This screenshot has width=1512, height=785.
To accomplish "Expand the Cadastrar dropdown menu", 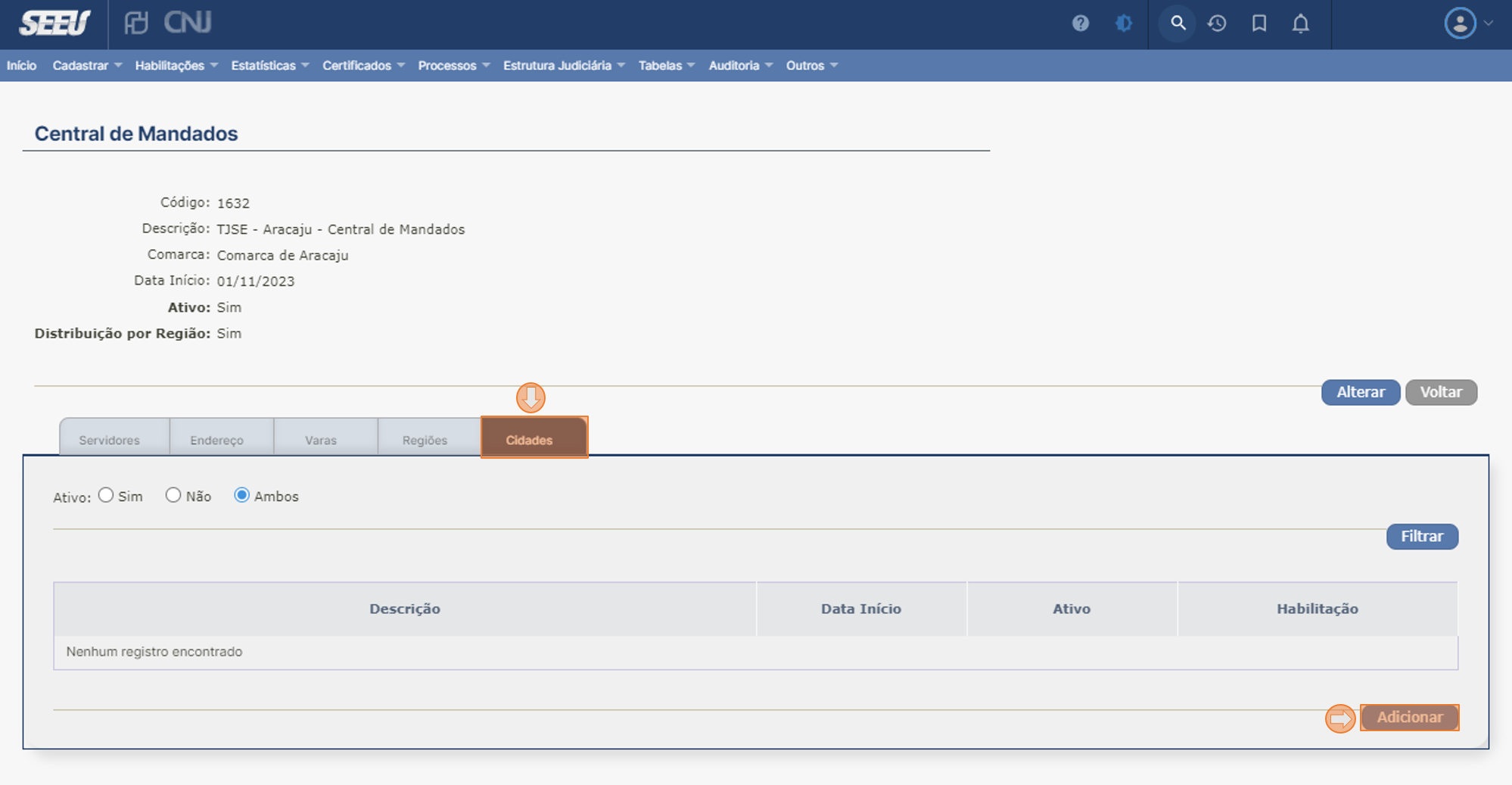I will 86,66.
